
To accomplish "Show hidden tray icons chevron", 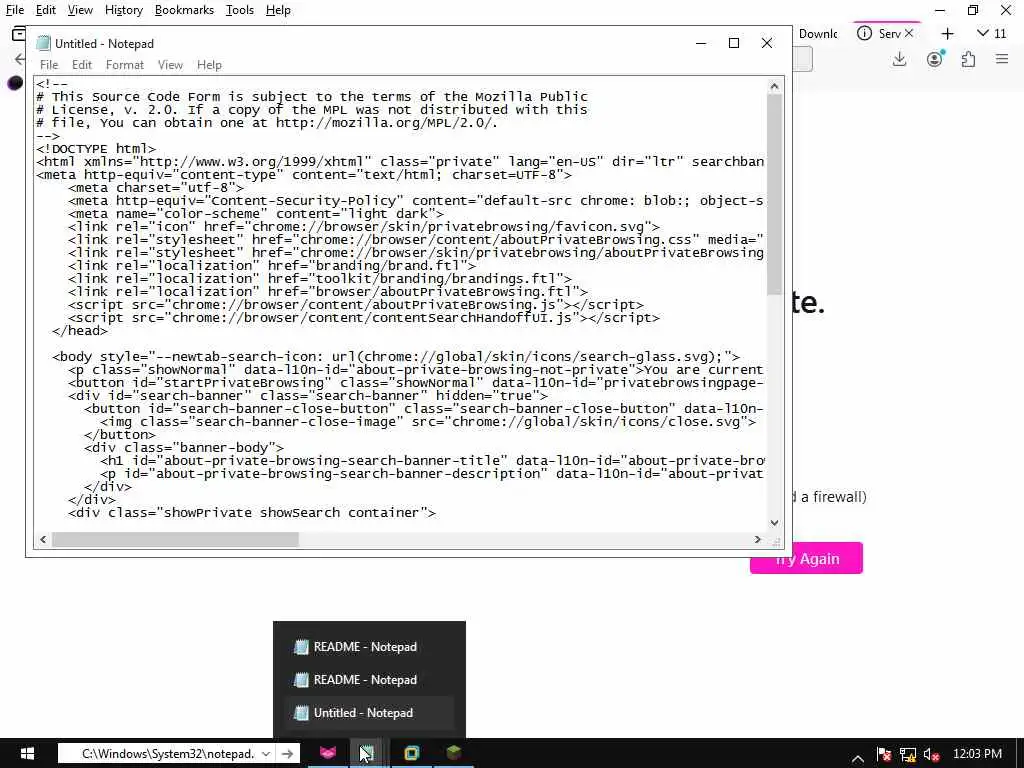I will (x=858, y=756).
